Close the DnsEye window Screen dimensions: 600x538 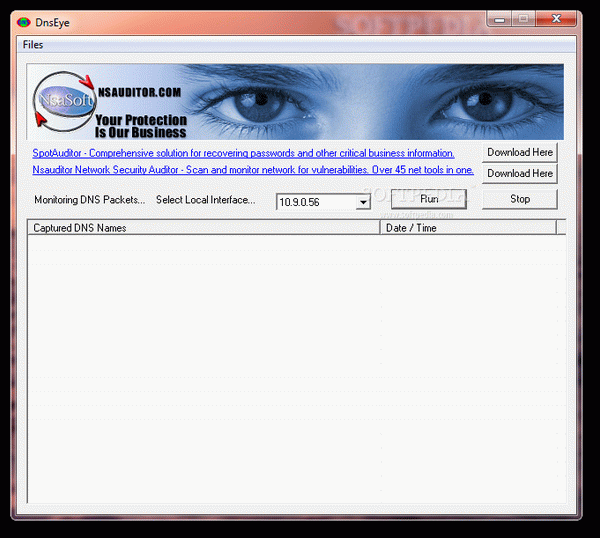[556, 19]
